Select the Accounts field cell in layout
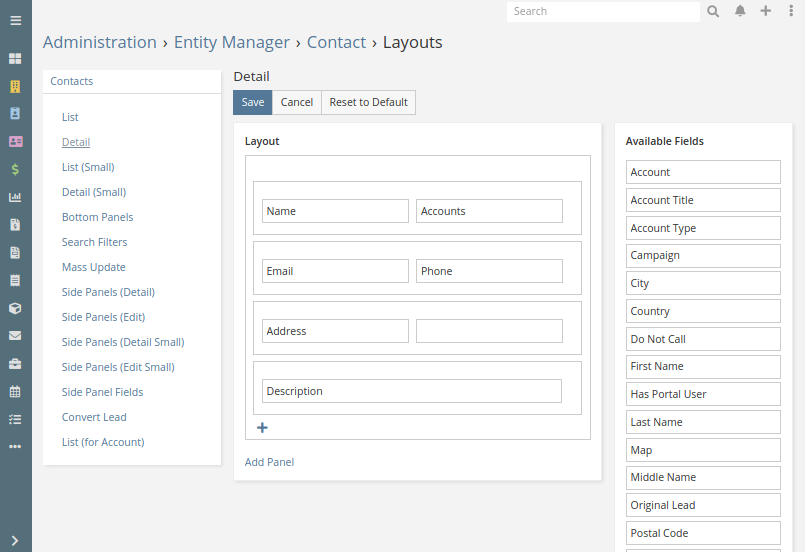 pyautogui.click(x=489, y=211)
